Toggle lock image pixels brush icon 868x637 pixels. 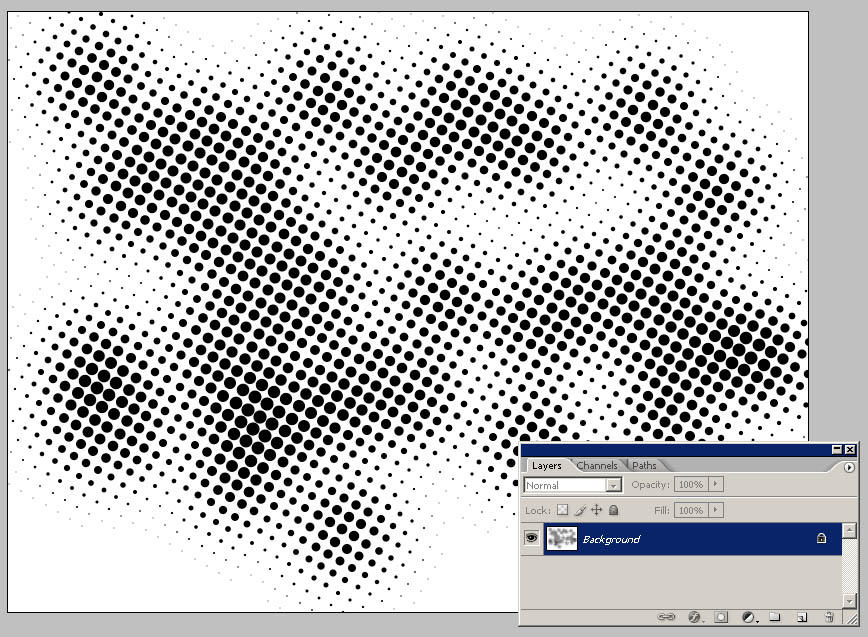click(x=580, y=510)
